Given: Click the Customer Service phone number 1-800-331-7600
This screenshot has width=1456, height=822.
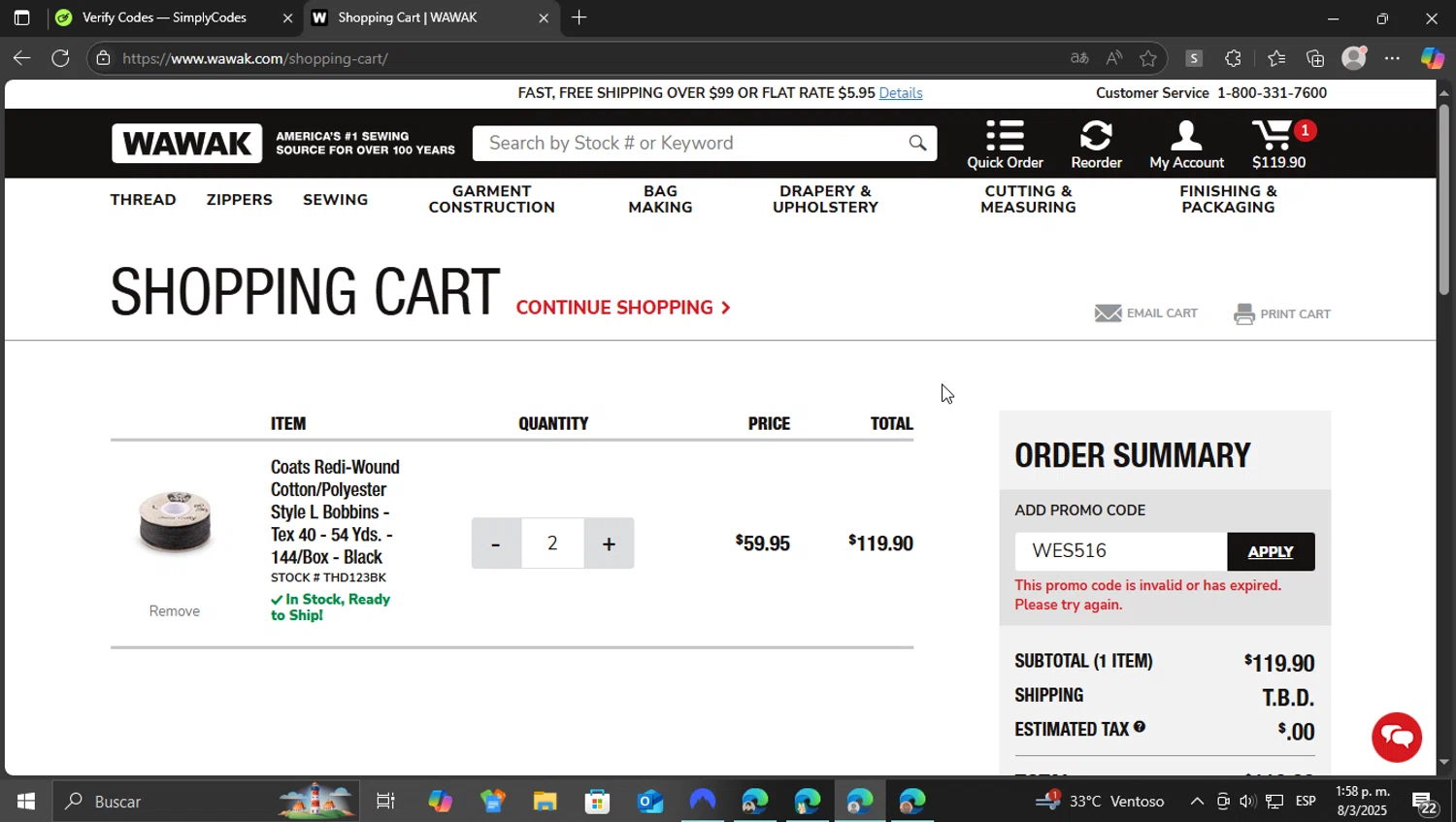Looking at the screenshot, I should (x=1272, y=93).
